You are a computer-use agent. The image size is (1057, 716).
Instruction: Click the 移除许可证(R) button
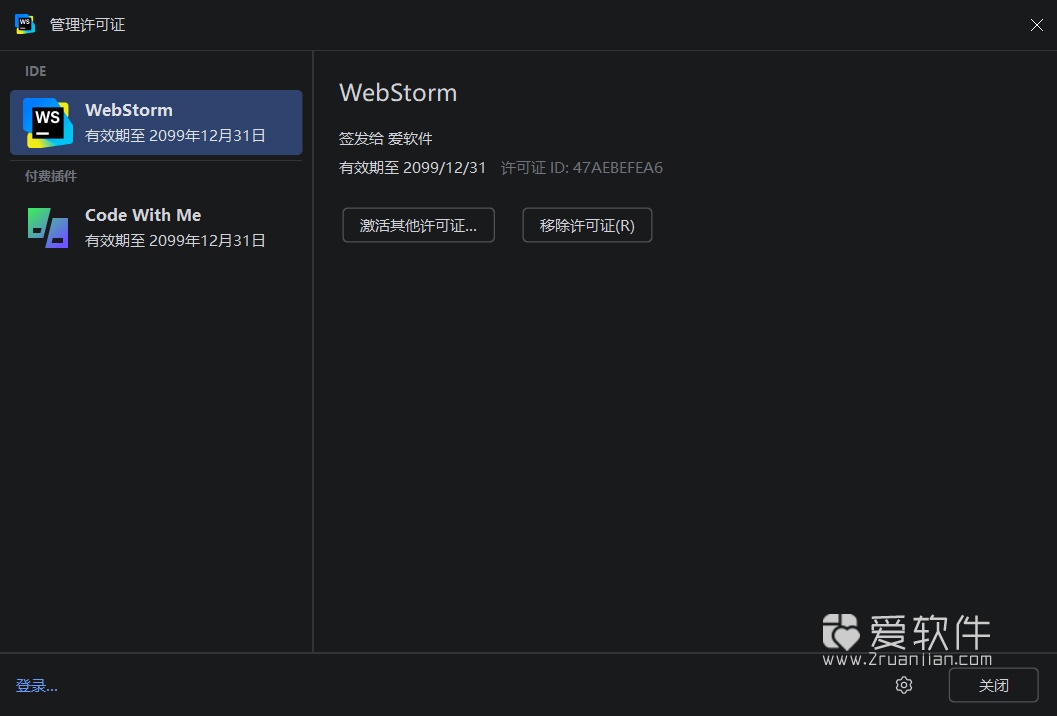coord(586,225)
